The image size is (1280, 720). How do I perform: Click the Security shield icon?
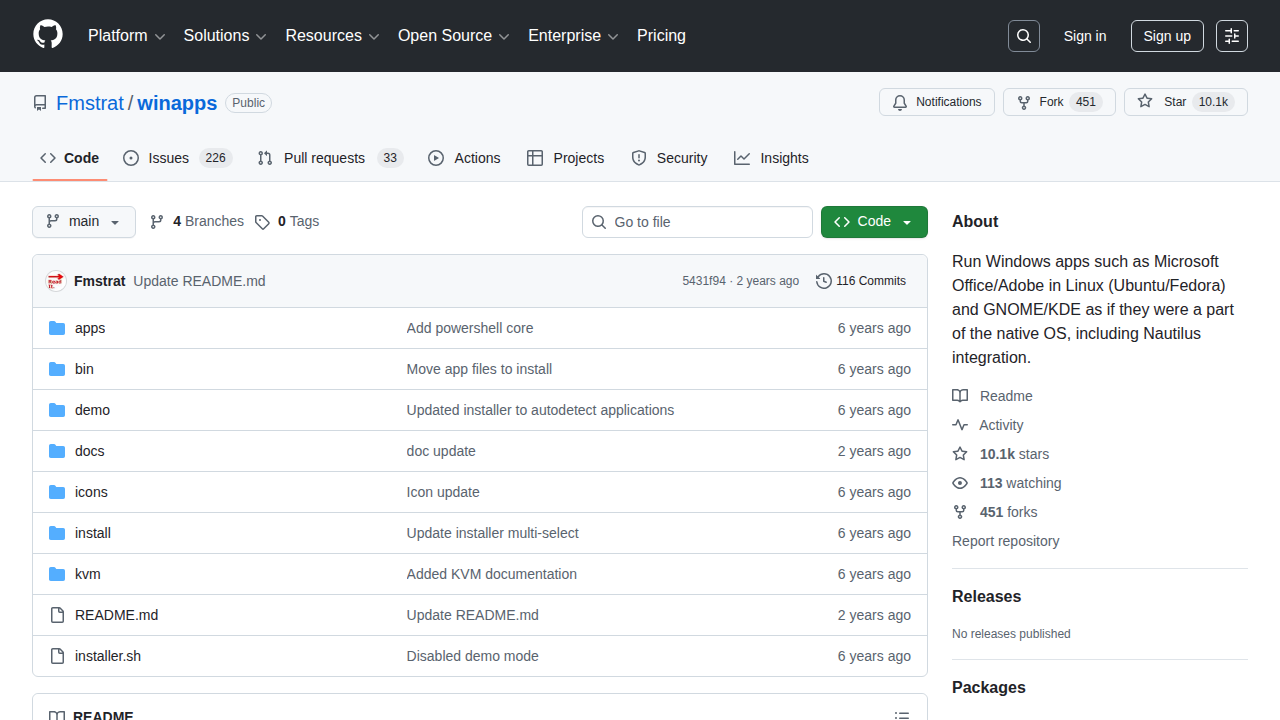[638, 158]
